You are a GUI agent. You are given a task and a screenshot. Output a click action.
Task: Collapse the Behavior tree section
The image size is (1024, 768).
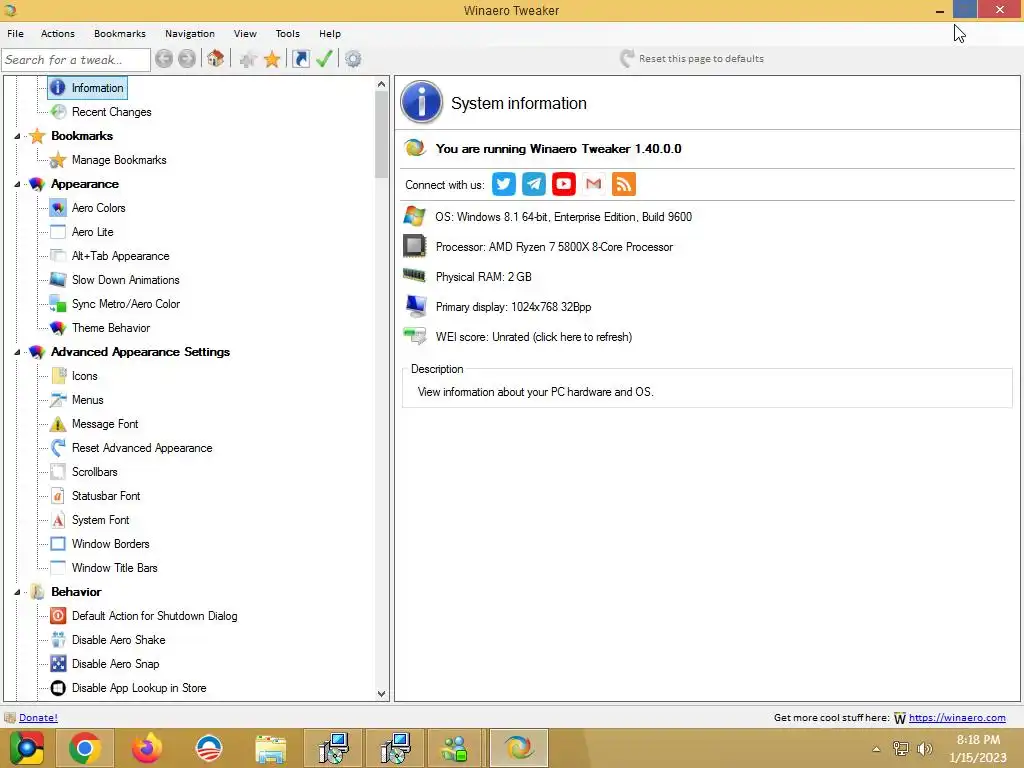tap(18, 592)
